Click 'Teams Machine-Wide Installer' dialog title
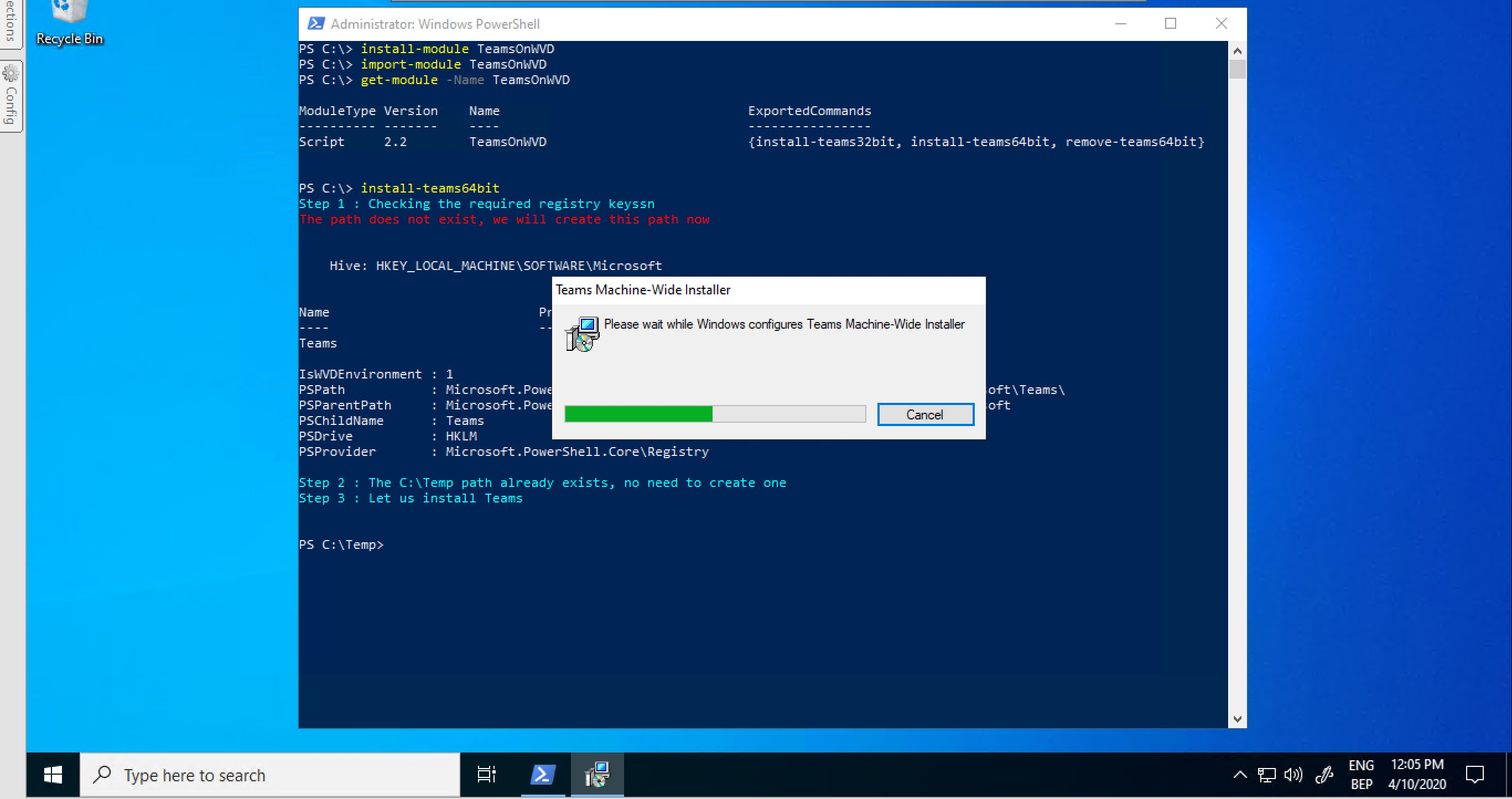This screenshot has width=1512, height=799. pyautogui.click(x=643, y=290)
